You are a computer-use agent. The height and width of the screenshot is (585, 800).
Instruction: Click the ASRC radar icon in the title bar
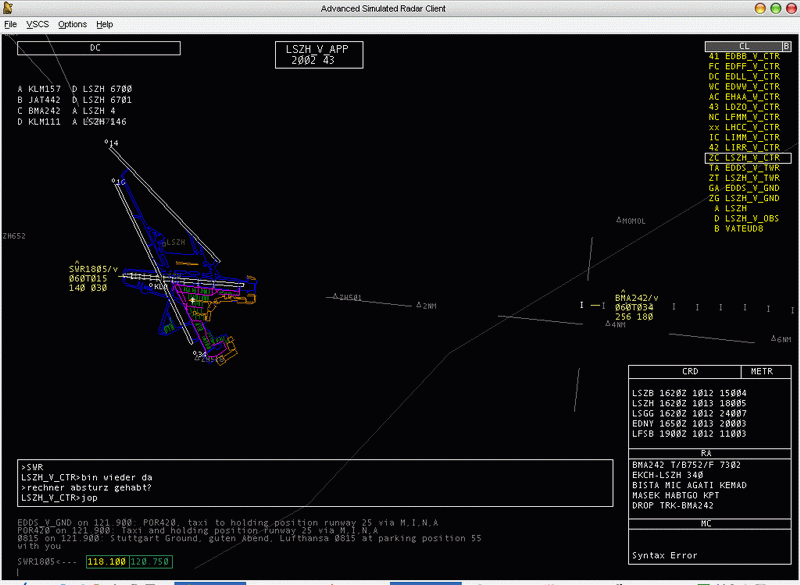8,8
